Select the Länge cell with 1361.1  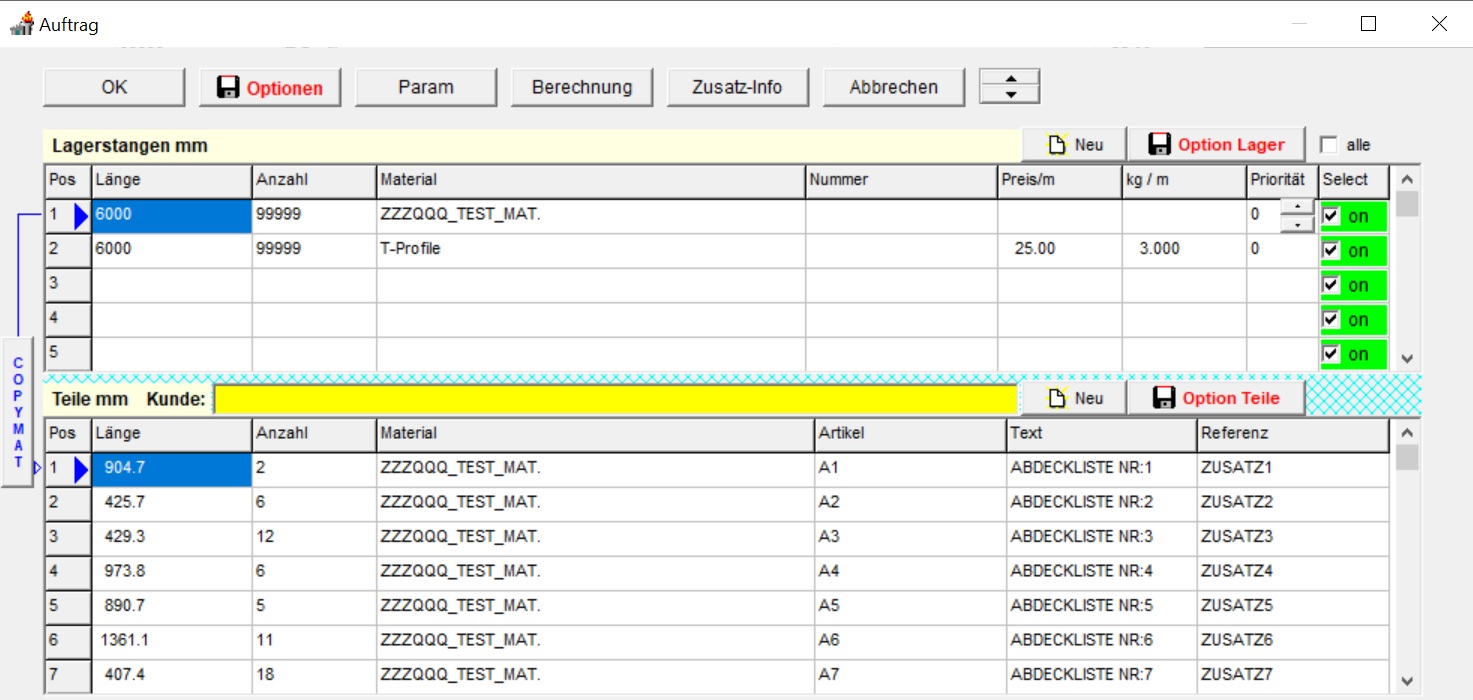pyautogui.click(x=170, y=640)
